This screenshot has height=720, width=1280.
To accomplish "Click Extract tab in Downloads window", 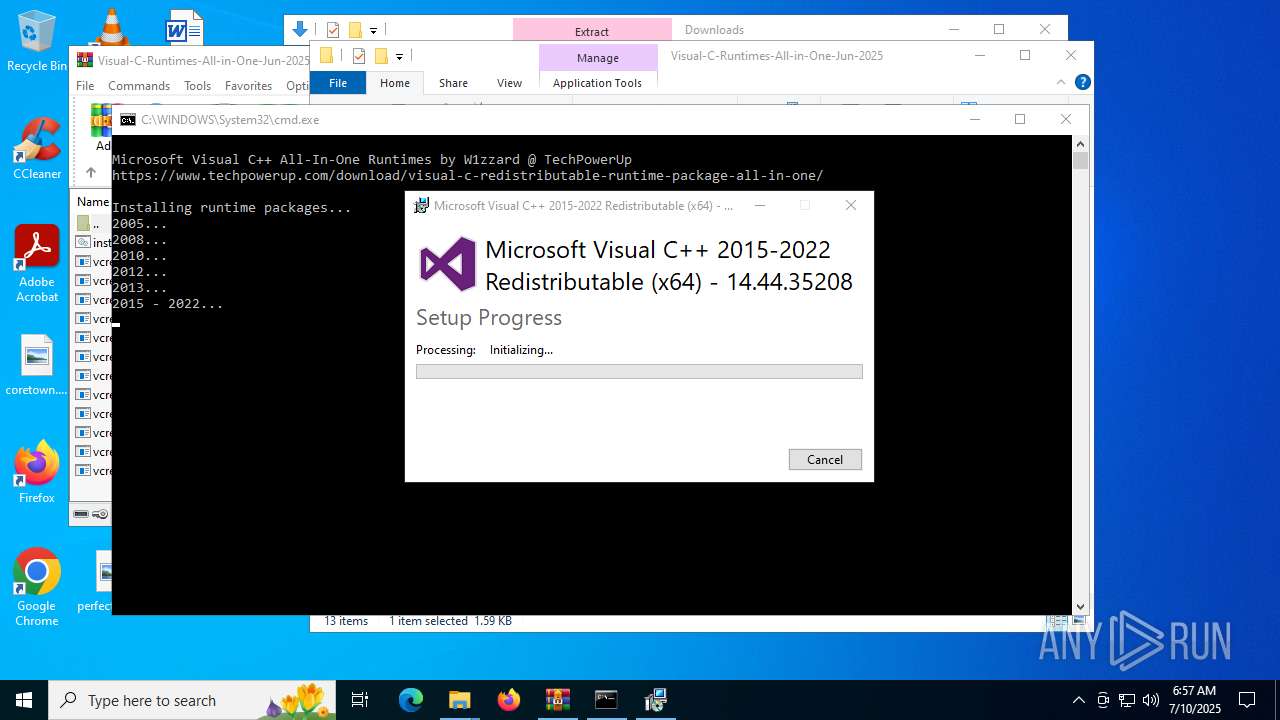I will click(x=592, y=31).
